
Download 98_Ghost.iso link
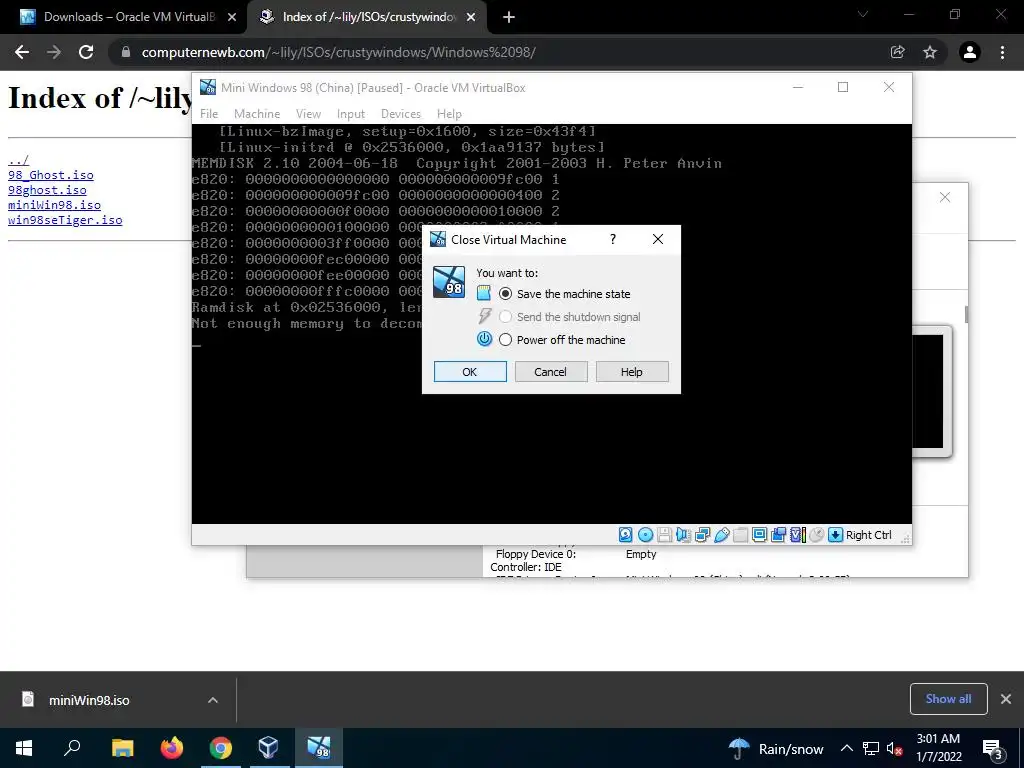[50, 175]
